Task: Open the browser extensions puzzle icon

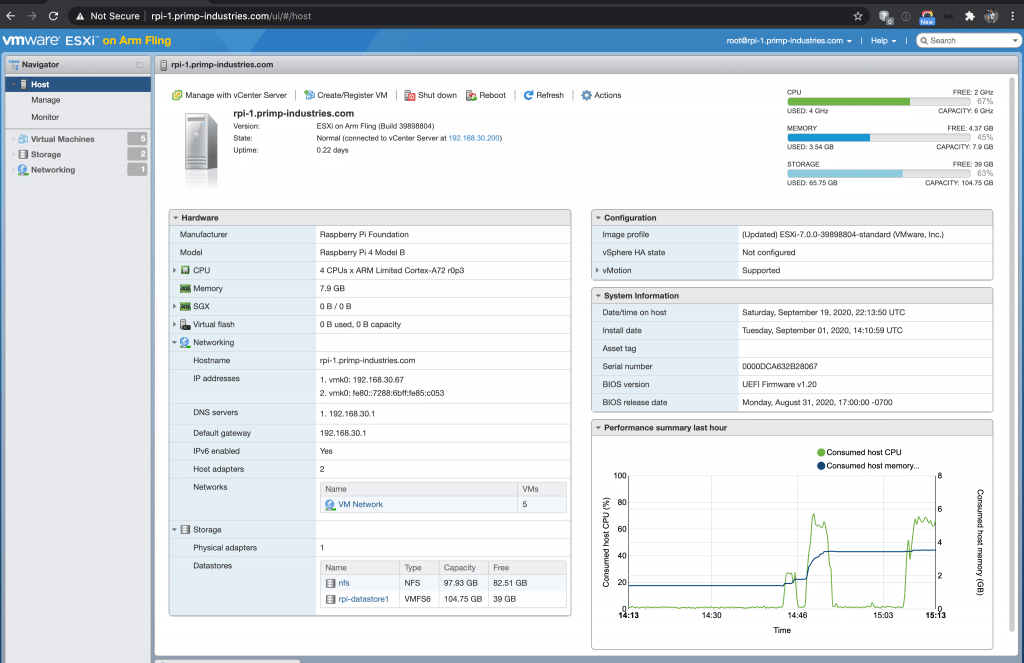Action: coord(970,16)
